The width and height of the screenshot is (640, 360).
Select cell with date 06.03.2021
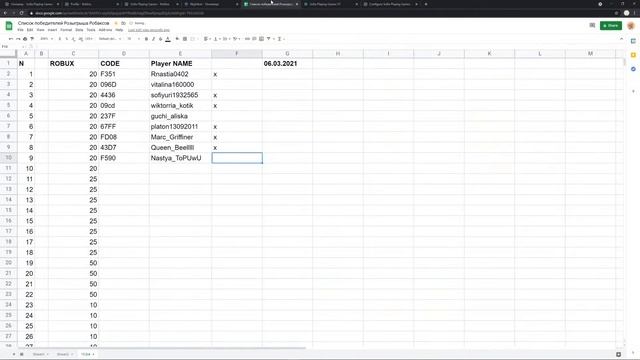coord(287,64)
